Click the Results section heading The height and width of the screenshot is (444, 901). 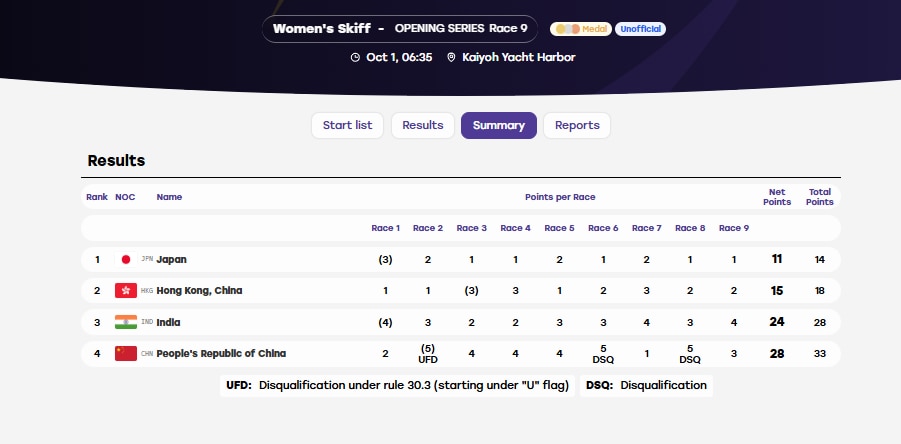click(116, 161)
